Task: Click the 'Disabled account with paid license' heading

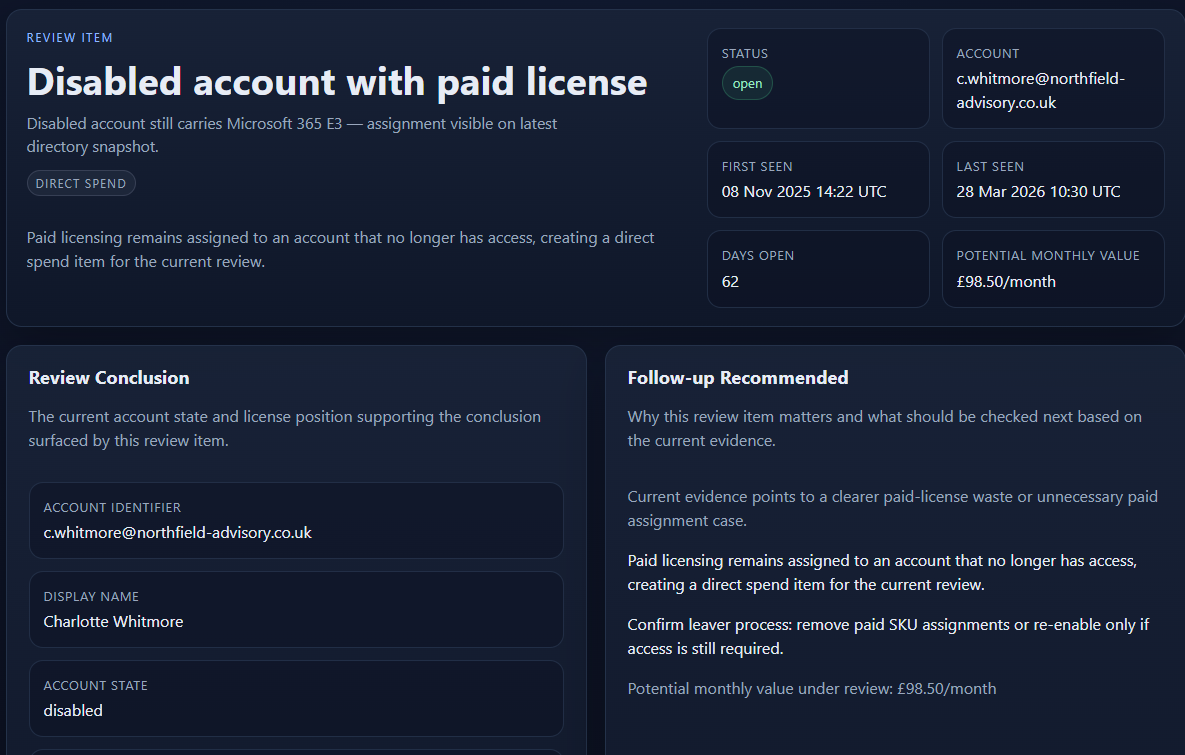Action: [337, 82]
